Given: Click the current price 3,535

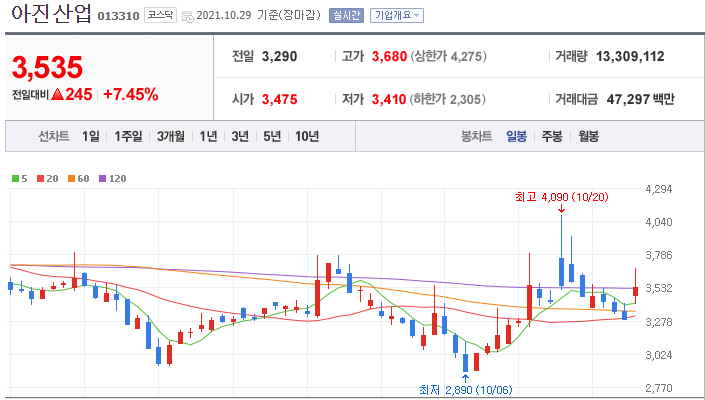Looking at the screenshot, I should click(x=47, y=67).
